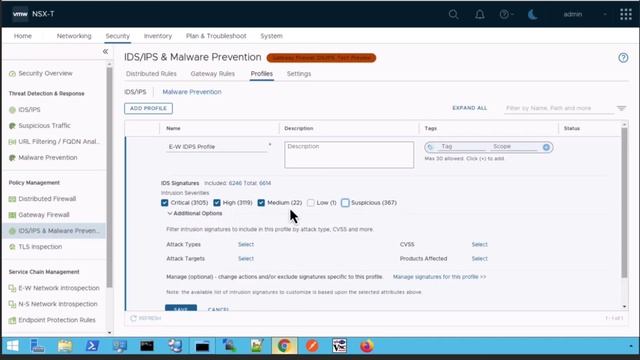Screen dimensions: 640x360
Task: Go to System top menu
Action: click(271, 36)
